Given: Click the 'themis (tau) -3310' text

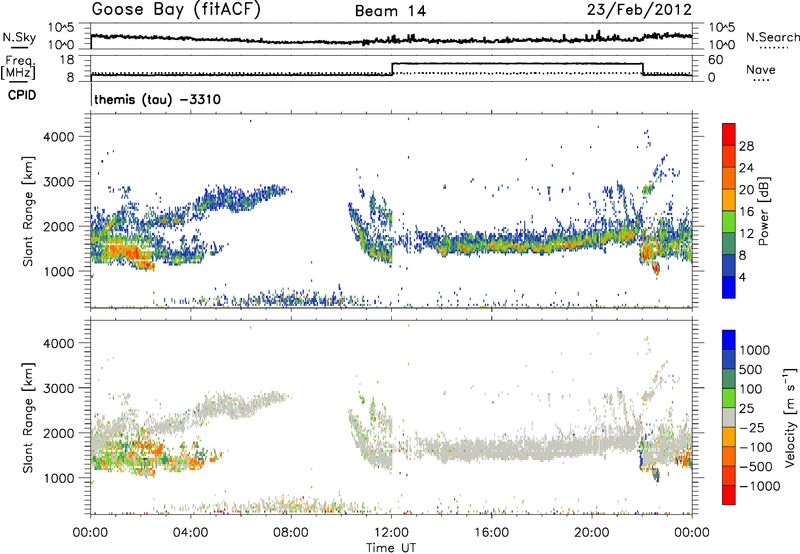Looking at the screenshot, I should coord(158,99).
